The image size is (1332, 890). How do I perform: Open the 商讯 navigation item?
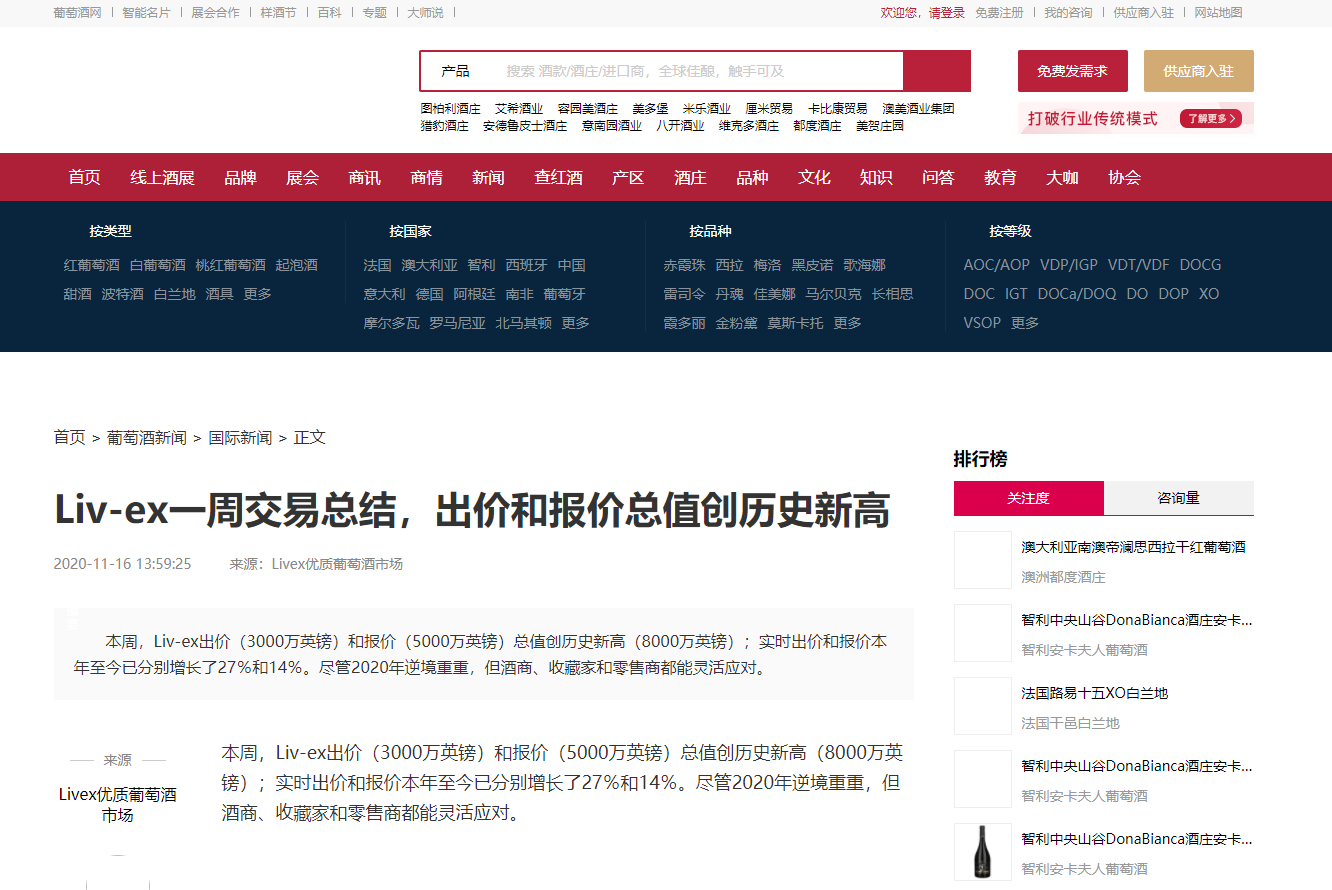(x=364, y=177)
